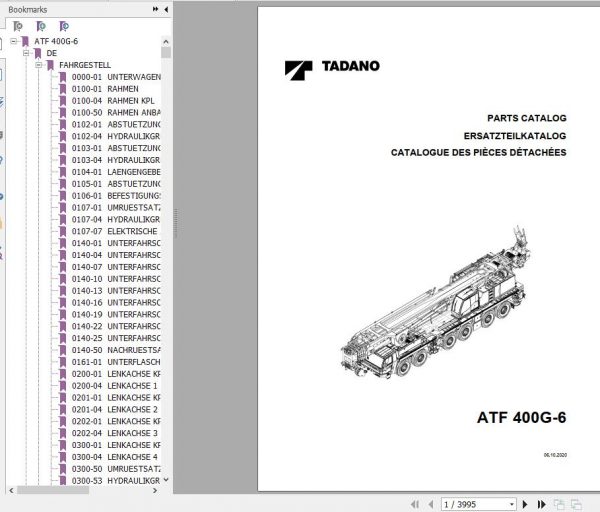Select bookmark 0140-25 UNTERFAHRSC
This screenshot has width=600, height=512.
116,338
